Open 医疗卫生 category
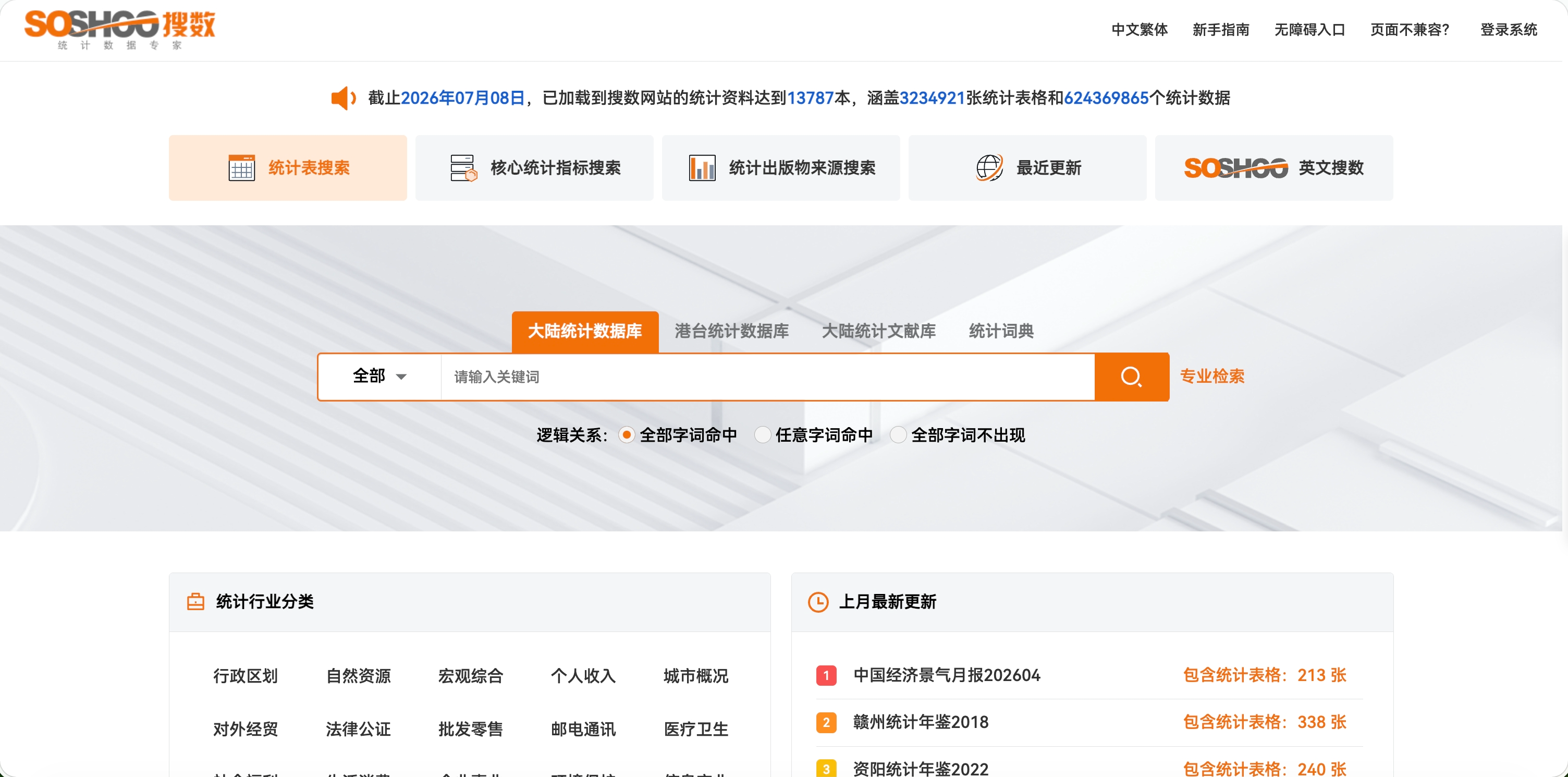Viewport: 1568px width, 777px height. tap(696, 729)
